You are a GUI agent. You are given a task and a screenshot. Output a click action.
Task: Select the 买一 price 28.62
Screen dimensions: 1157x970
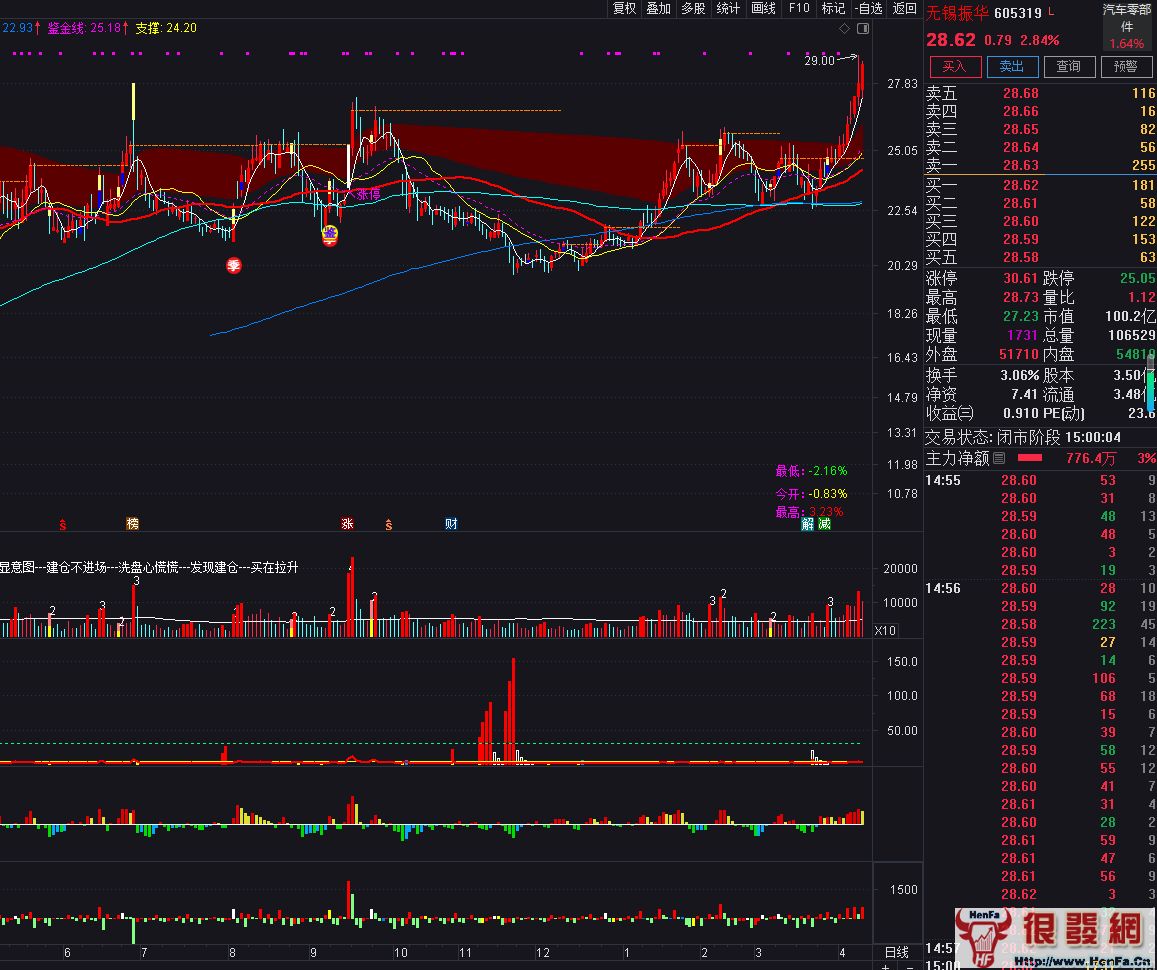click(1020, 185)
